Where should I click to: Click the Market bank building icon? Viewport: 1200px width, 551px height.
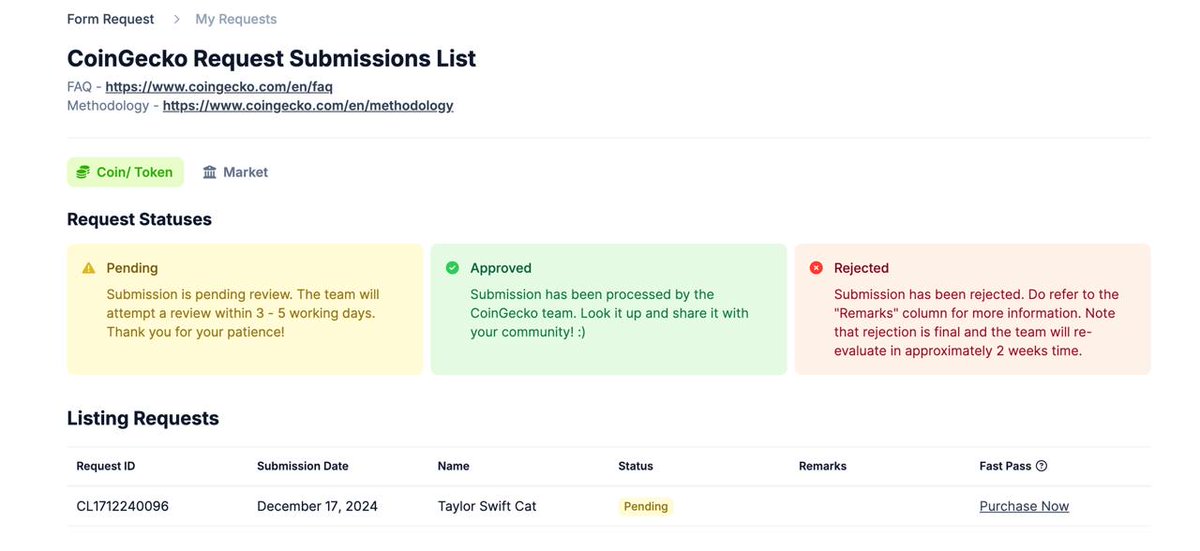(x=210, y=172)
